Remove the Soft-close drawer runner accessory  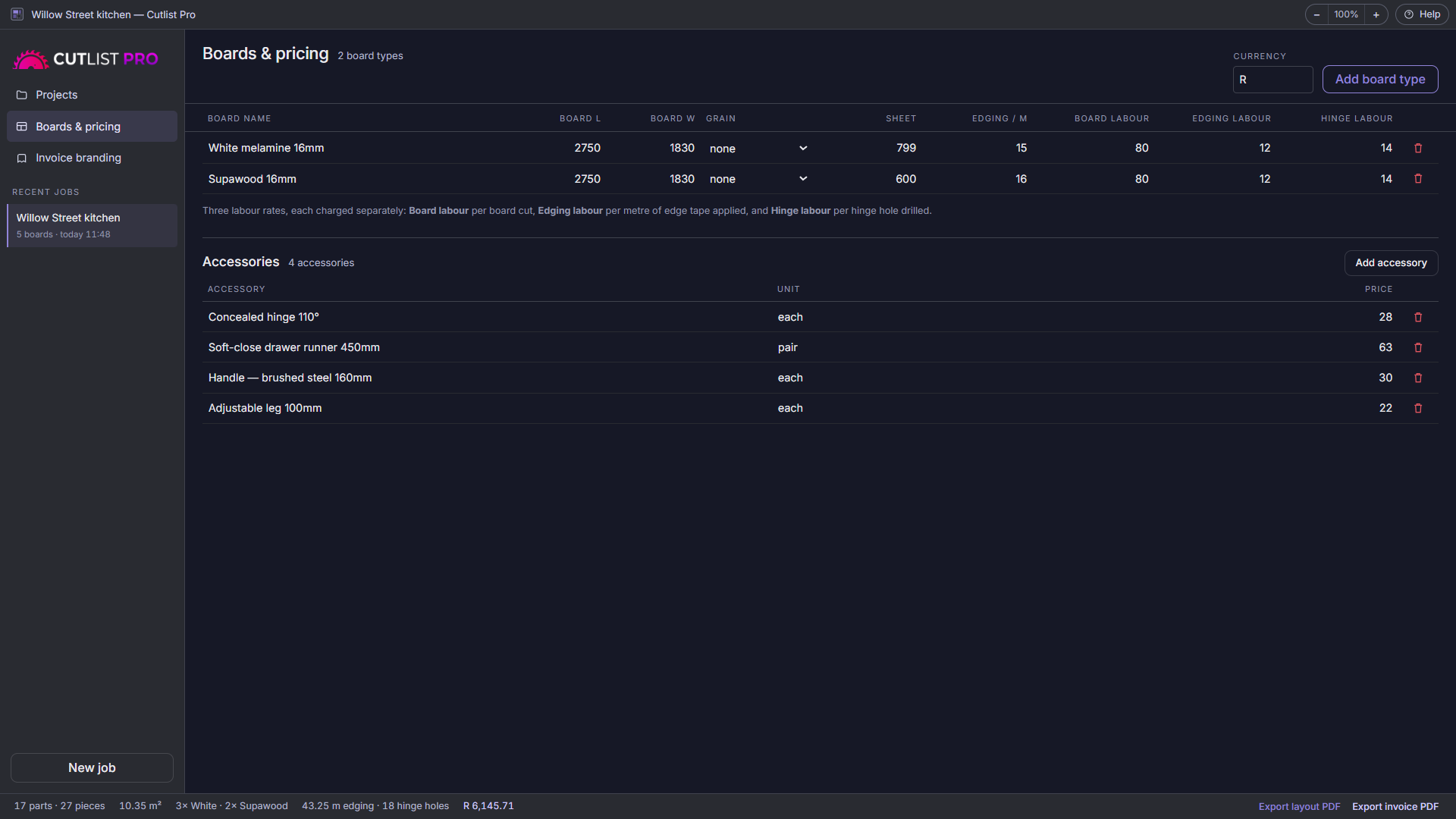pyautogui.click(x=1418, y=347)
